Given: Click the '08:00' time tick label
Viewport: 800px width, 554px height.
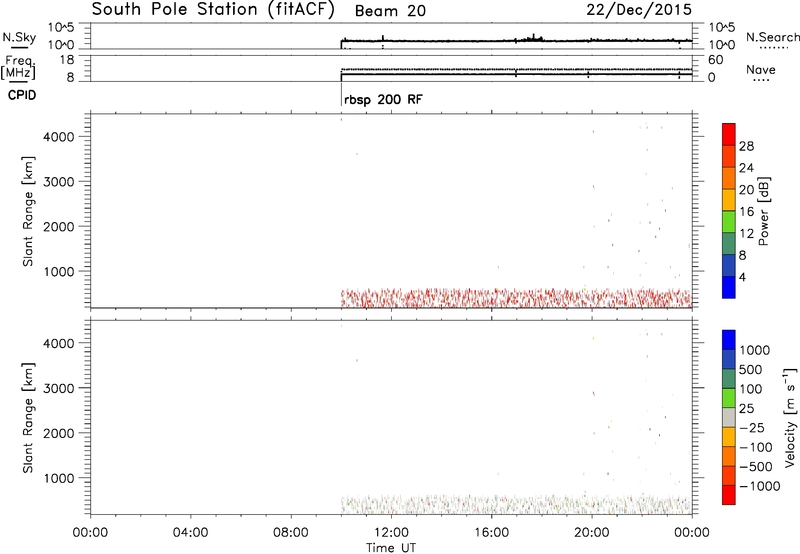Looking at the screenshot, I should (x=291, y=533).
